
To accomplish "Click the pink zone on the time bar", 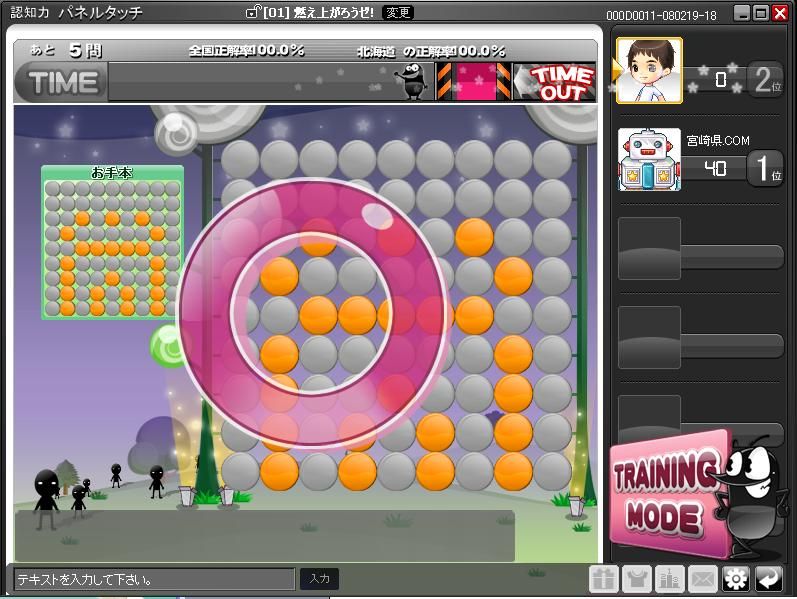I will pos(476,81).
